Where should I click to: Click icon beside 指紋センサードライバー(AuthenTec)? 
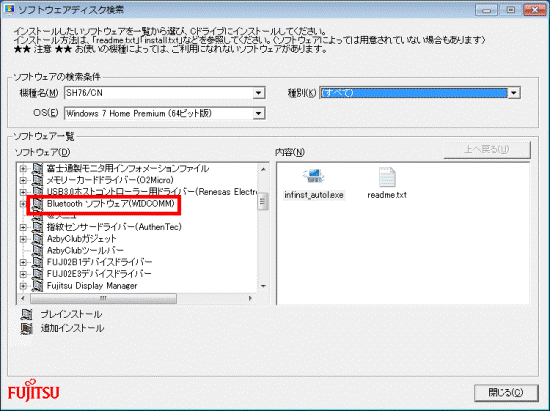pyautogui.click(x=37, y=227)
